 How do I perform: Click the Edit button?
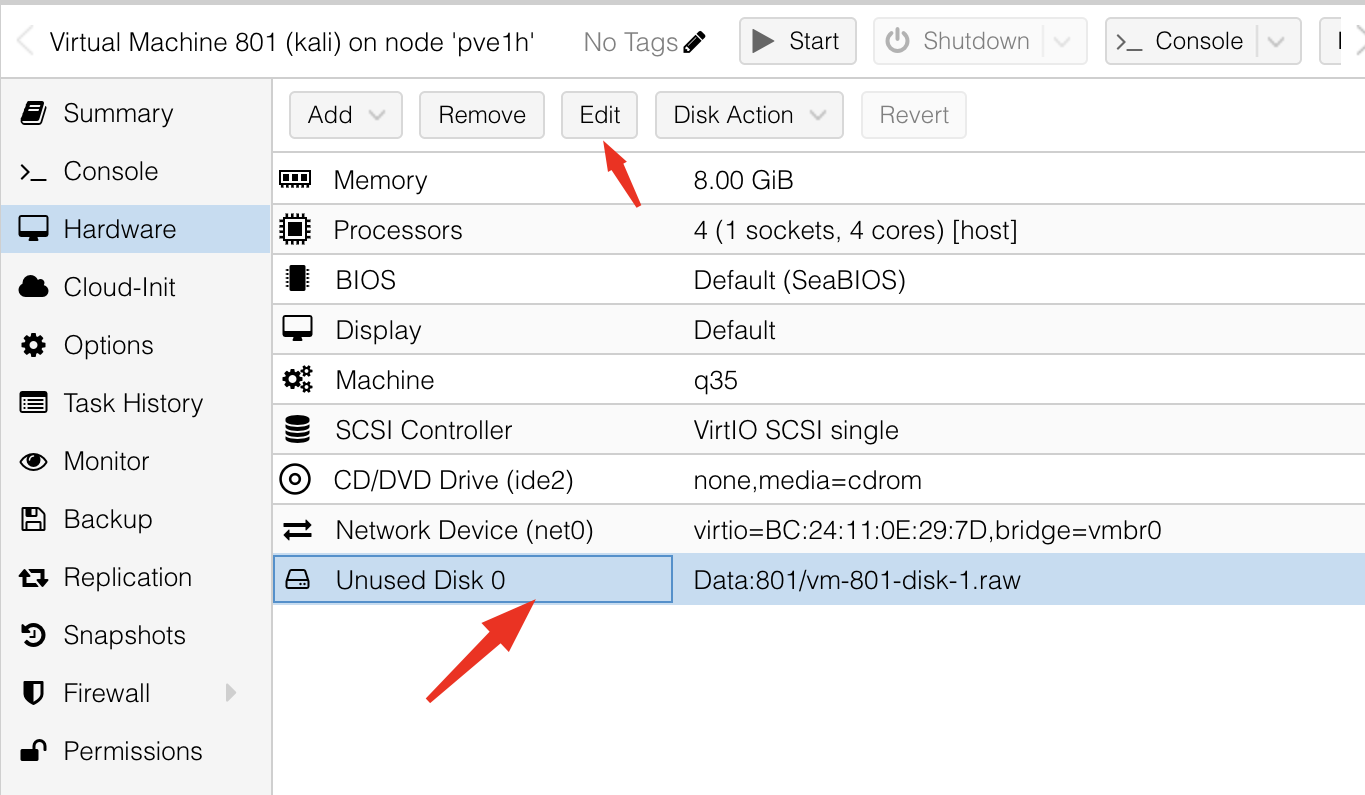click(x=599, y=115)
